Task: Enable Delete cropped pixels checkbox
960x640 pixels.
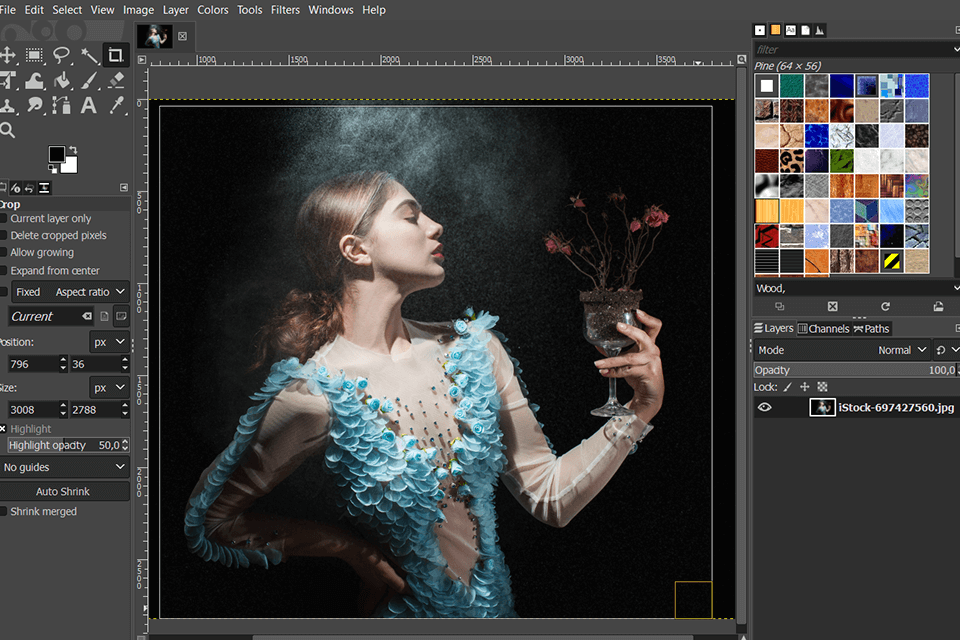Action: point(3,235)
